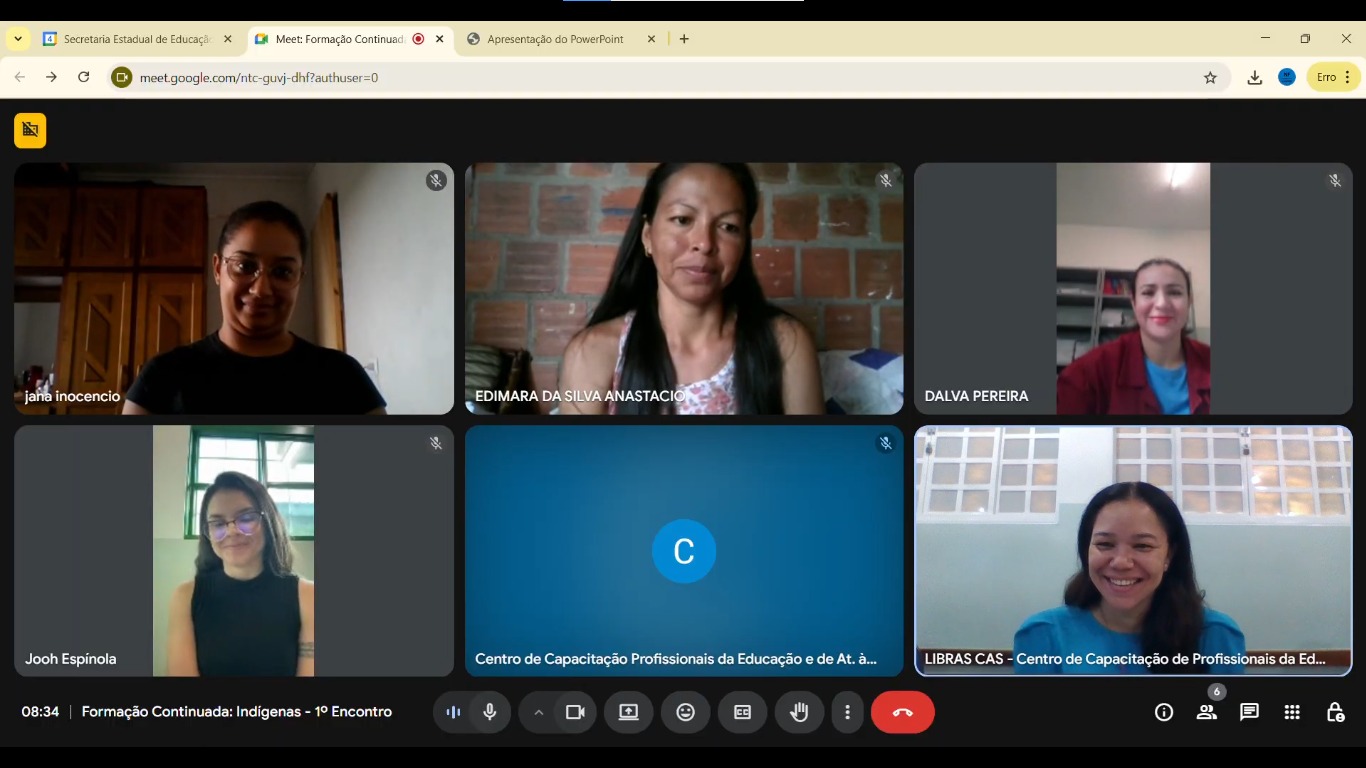Screen dimensions: 1366x768
Task: Switch to Apresentação do PowerPoint tab
Action: (x=561, y=39)
